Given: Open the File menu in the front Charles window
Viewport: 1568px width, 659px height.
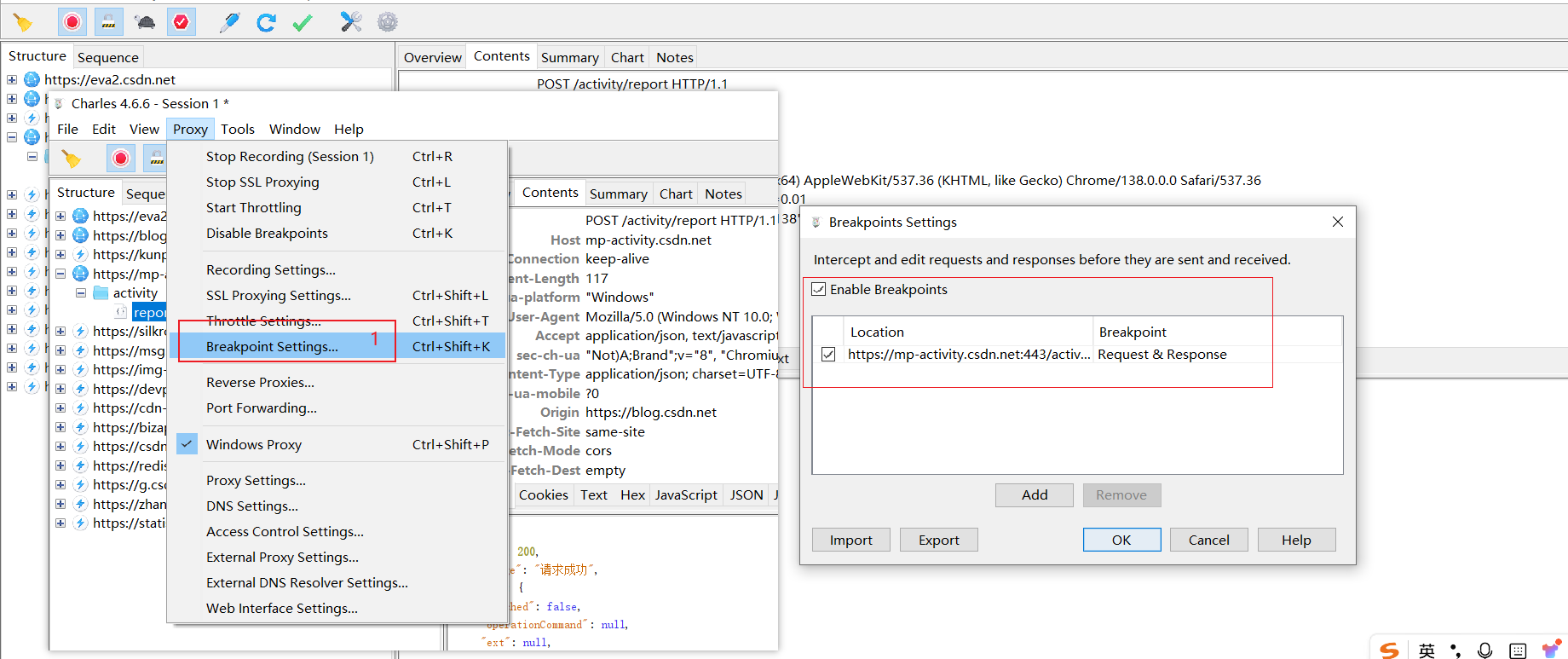Looking at the screenshot, I should tap(67, 129).
